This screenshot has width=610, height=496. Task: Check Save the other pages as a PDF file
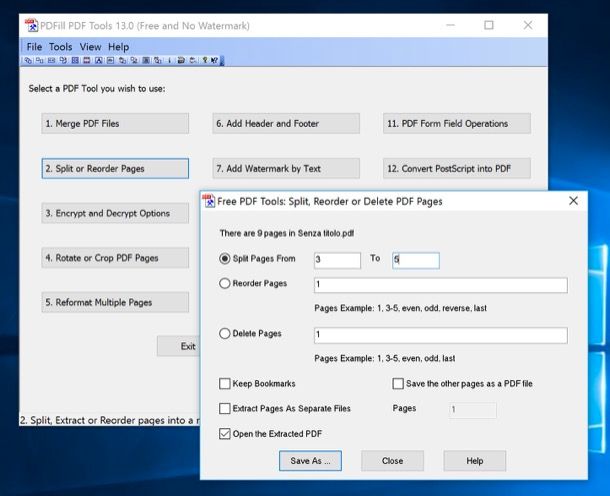click(399, 384)
